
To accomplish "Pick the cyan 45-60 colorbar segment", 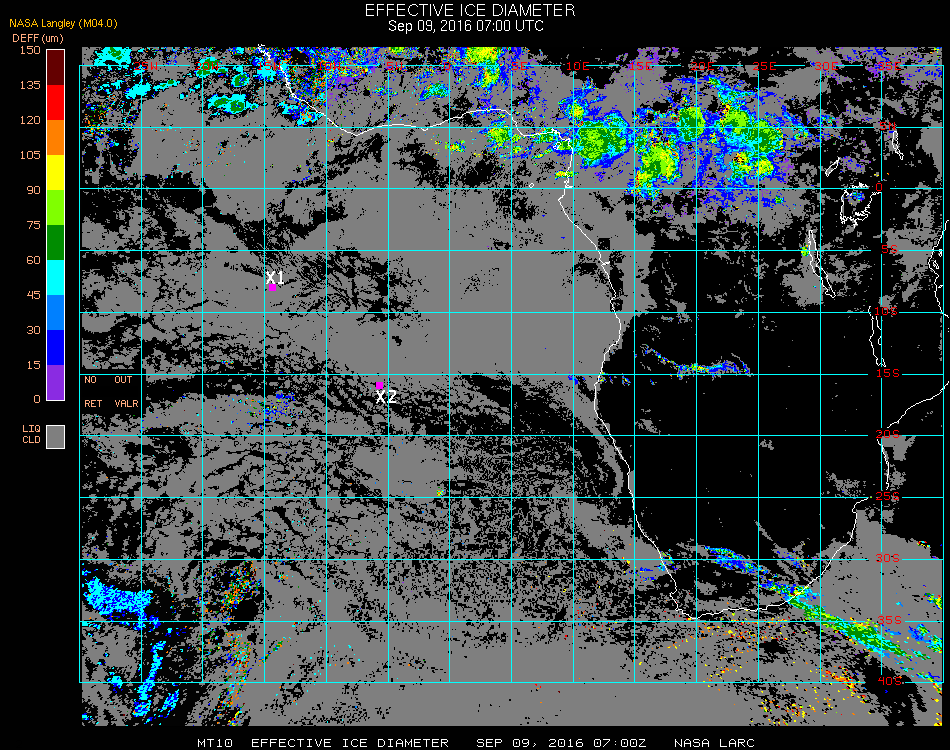I will coord(56,277).
